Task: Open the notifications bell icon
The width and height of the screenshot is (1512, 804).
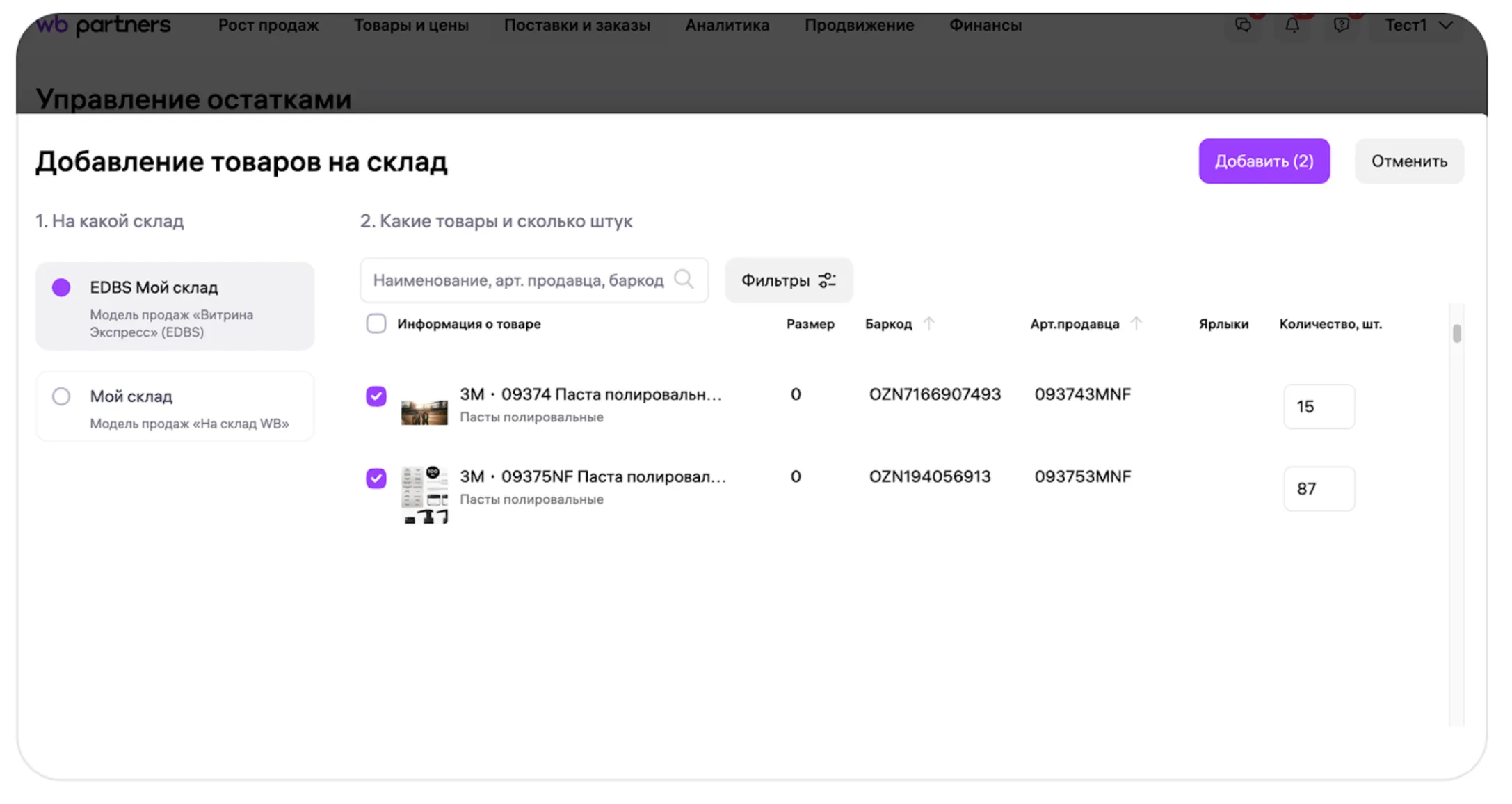Action: tap(1292, 26)
